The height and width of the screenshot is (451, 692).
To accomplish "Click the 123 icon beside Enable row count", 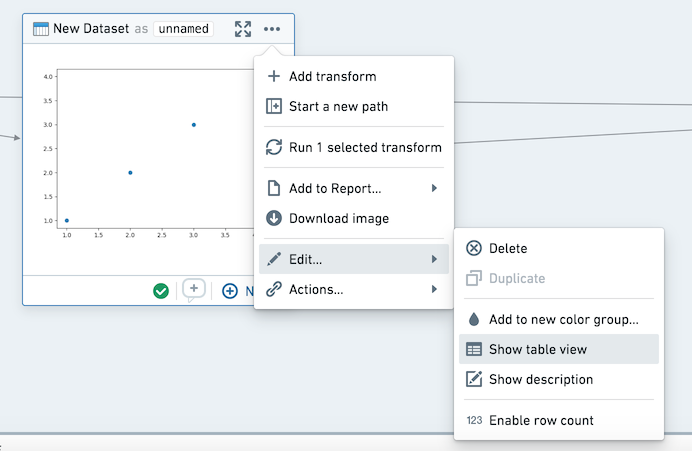I will pyautogui.click(x=474, y=420).
